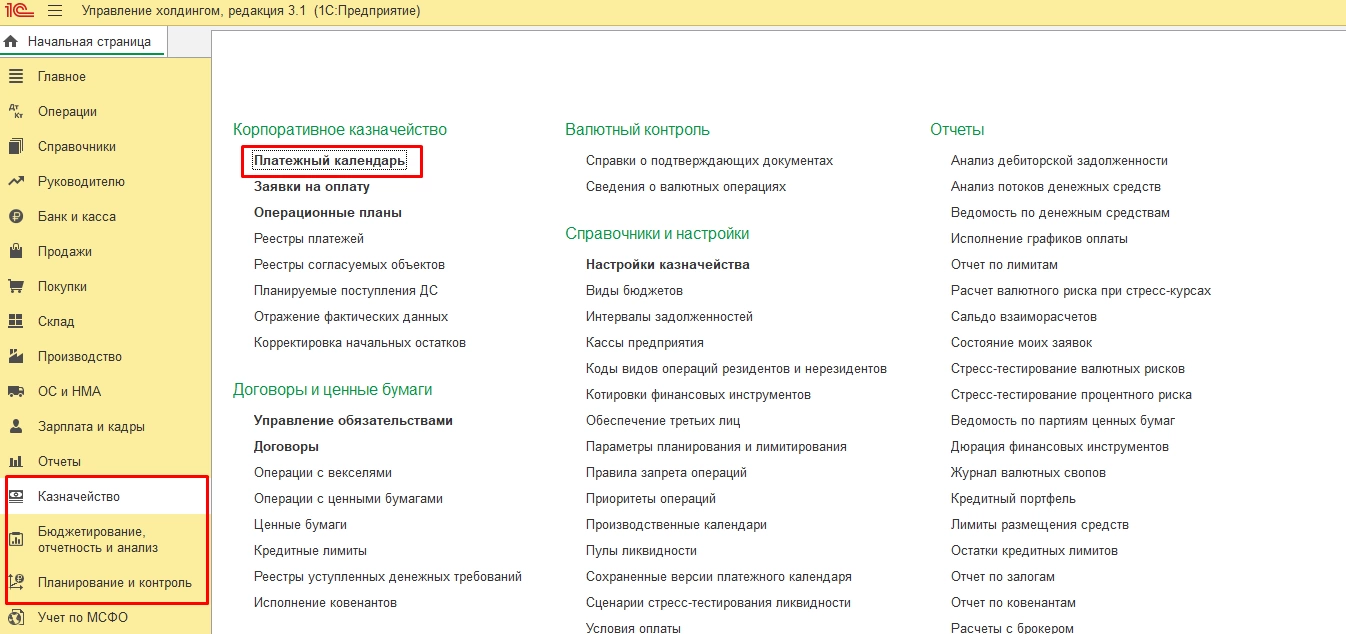Open Операции с ценными бумагами
1346x634 pixels.
pos(348,499)
